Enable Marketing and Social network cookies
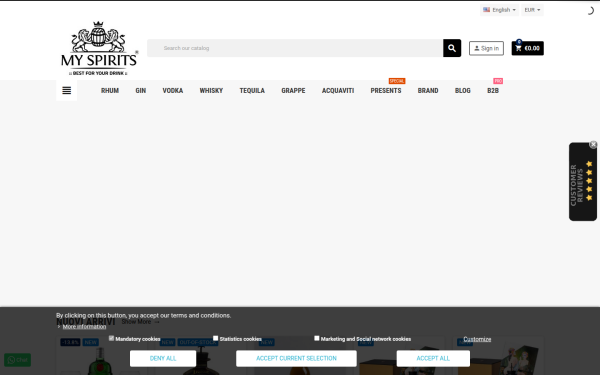Image resolution: width=600 pixels, height=375 pixels. 316,338
